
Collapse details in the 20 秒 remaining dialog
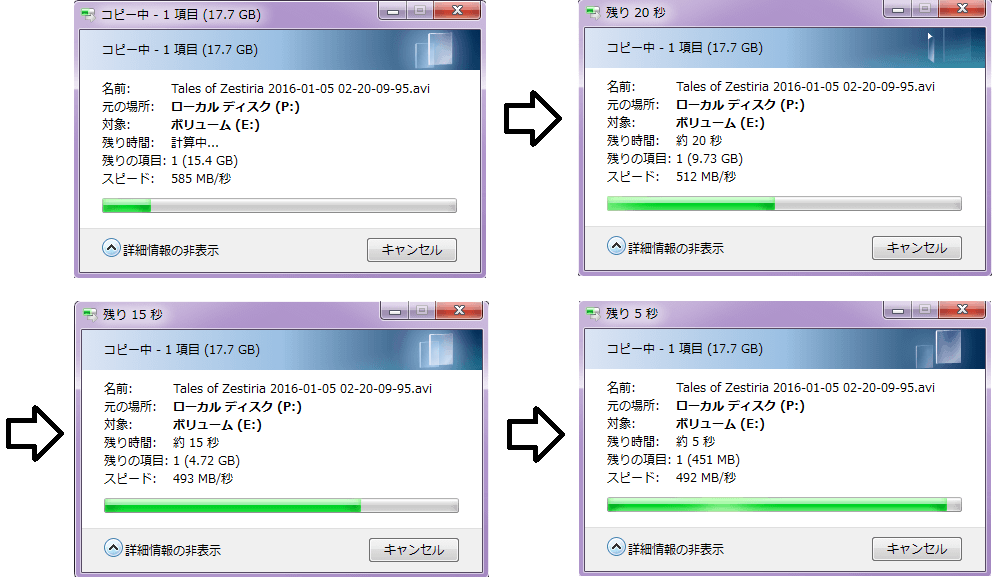(665, 247)
